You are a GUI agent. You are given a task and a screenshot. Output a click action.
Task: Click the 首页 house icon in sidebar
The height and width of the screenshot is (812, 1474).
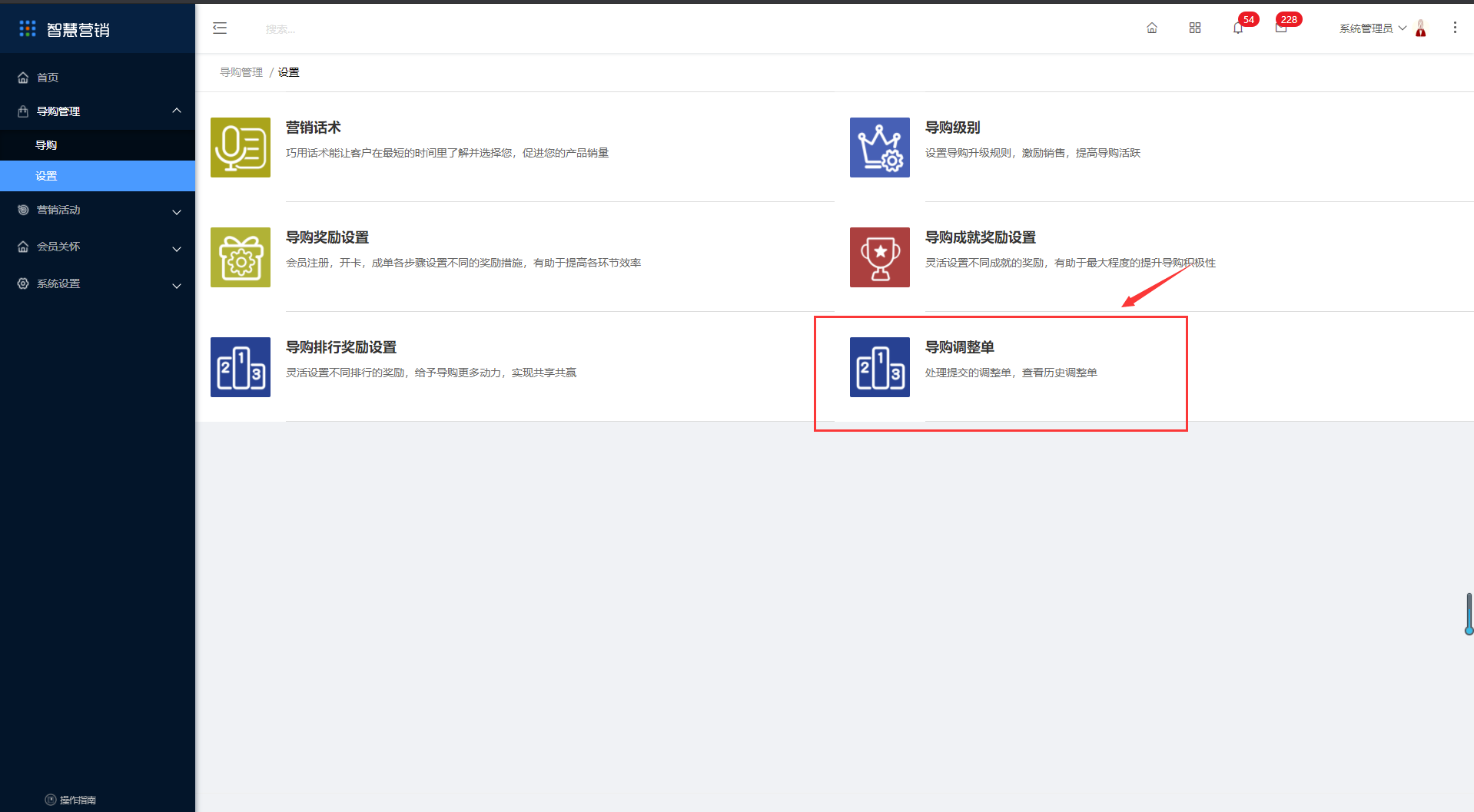pos(23,78)
